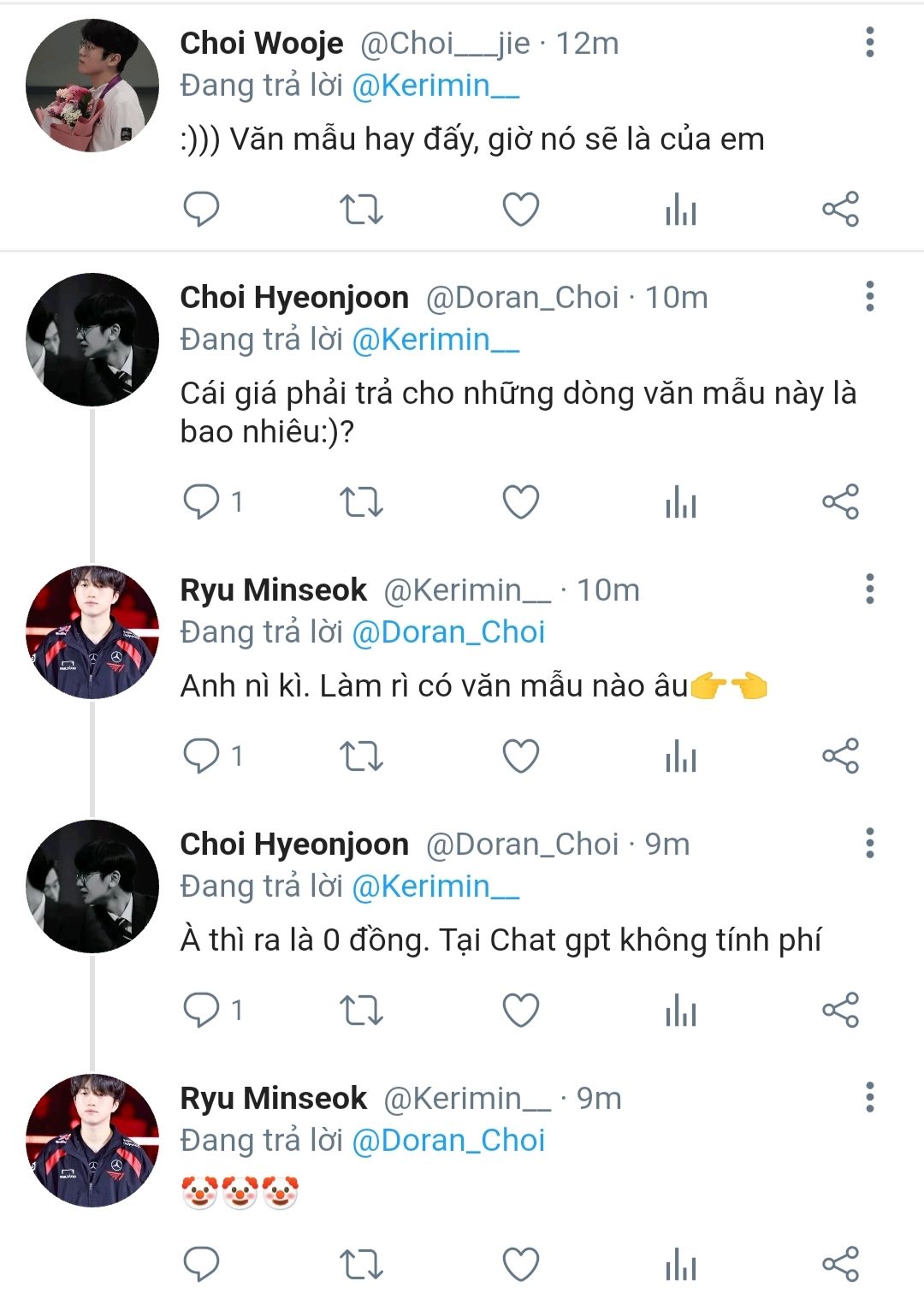
Task: Share Ryu Minseok's 'Anh nì kì' tweet
Action: point(840,756)
